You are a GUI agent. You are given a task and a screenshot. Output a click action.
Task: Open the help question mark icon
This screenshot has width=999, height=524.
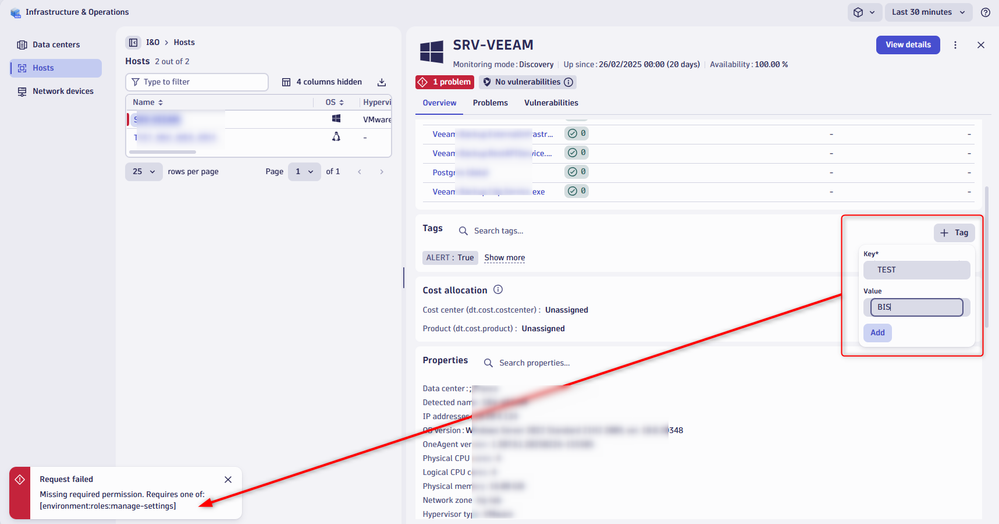point(986,12)
